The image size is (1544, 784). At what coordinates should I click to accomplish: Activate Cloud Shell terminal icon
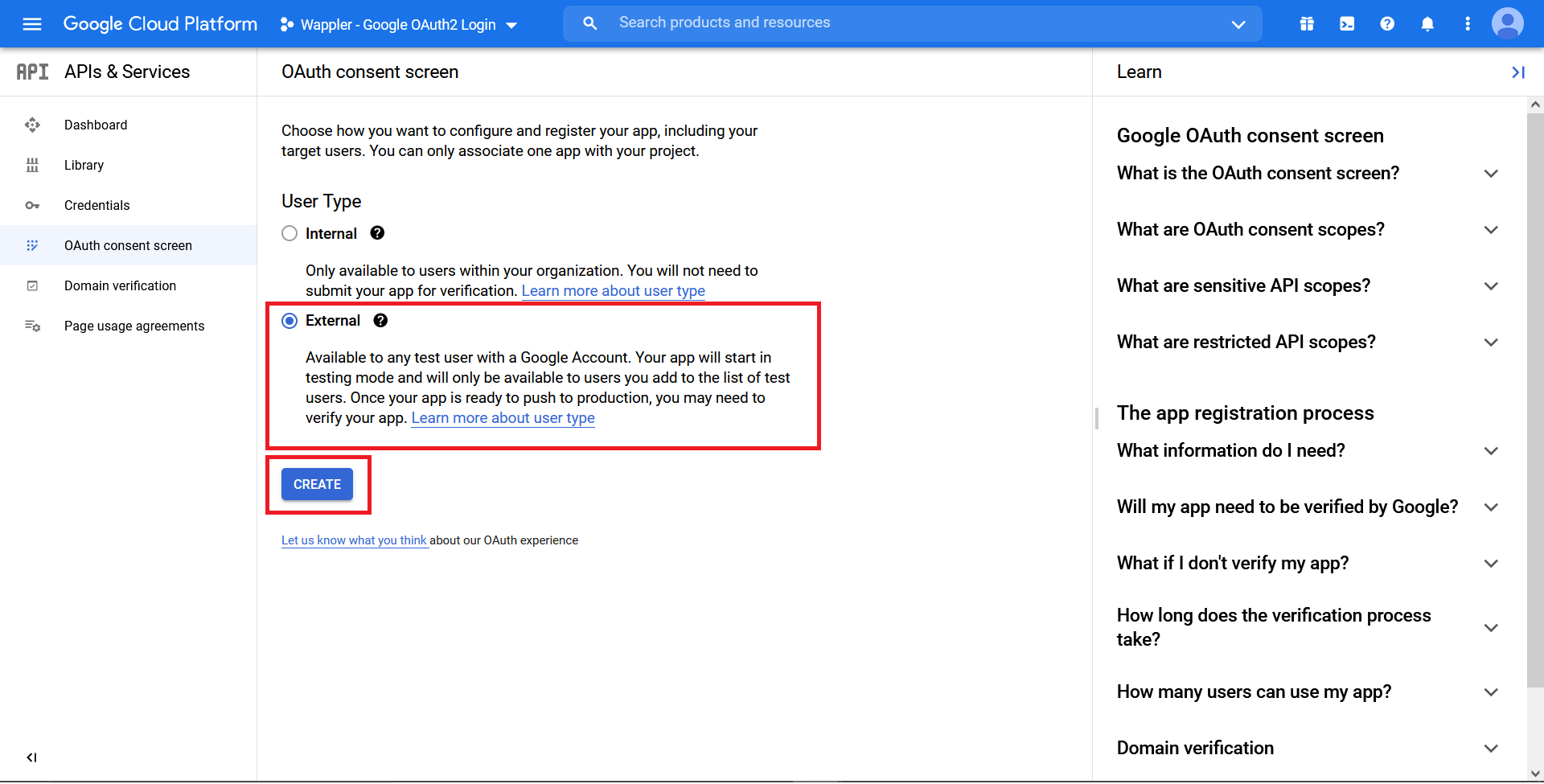click(x=1347, y=24)
